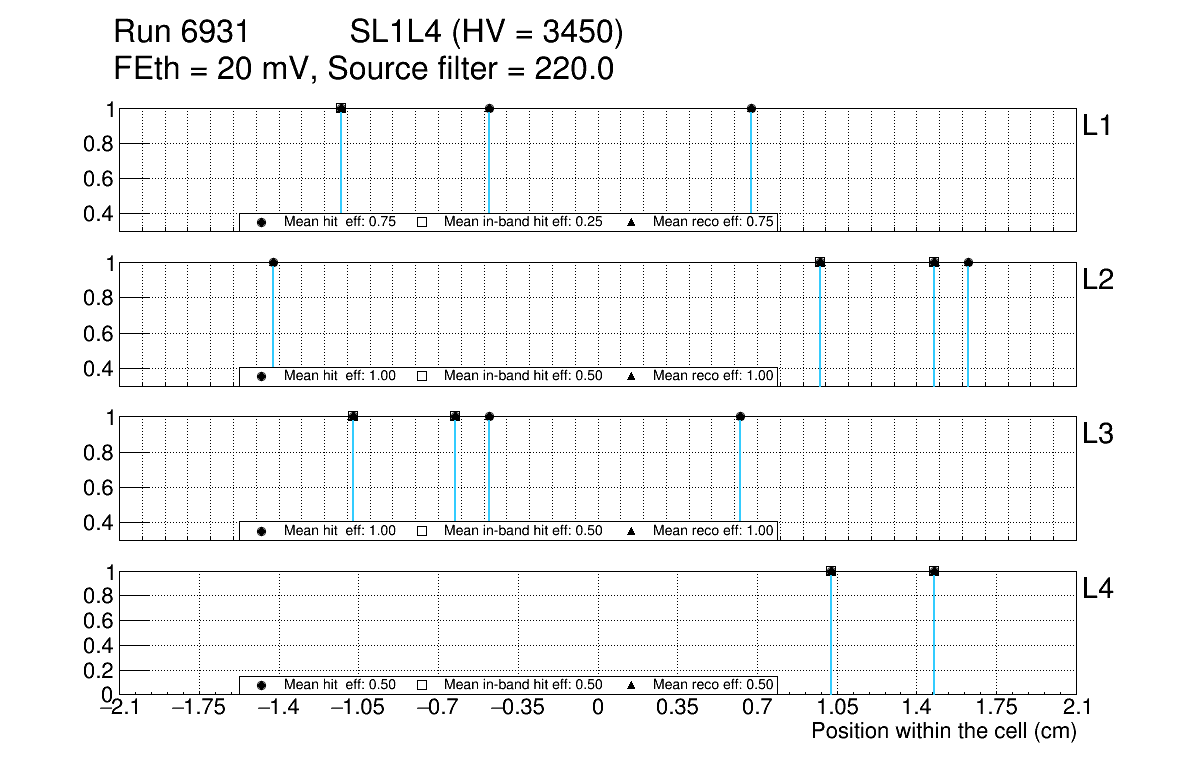Click the open square marker in L2 legend
The width and height of the screenshot is (1196, 772).
coord(422,377)
